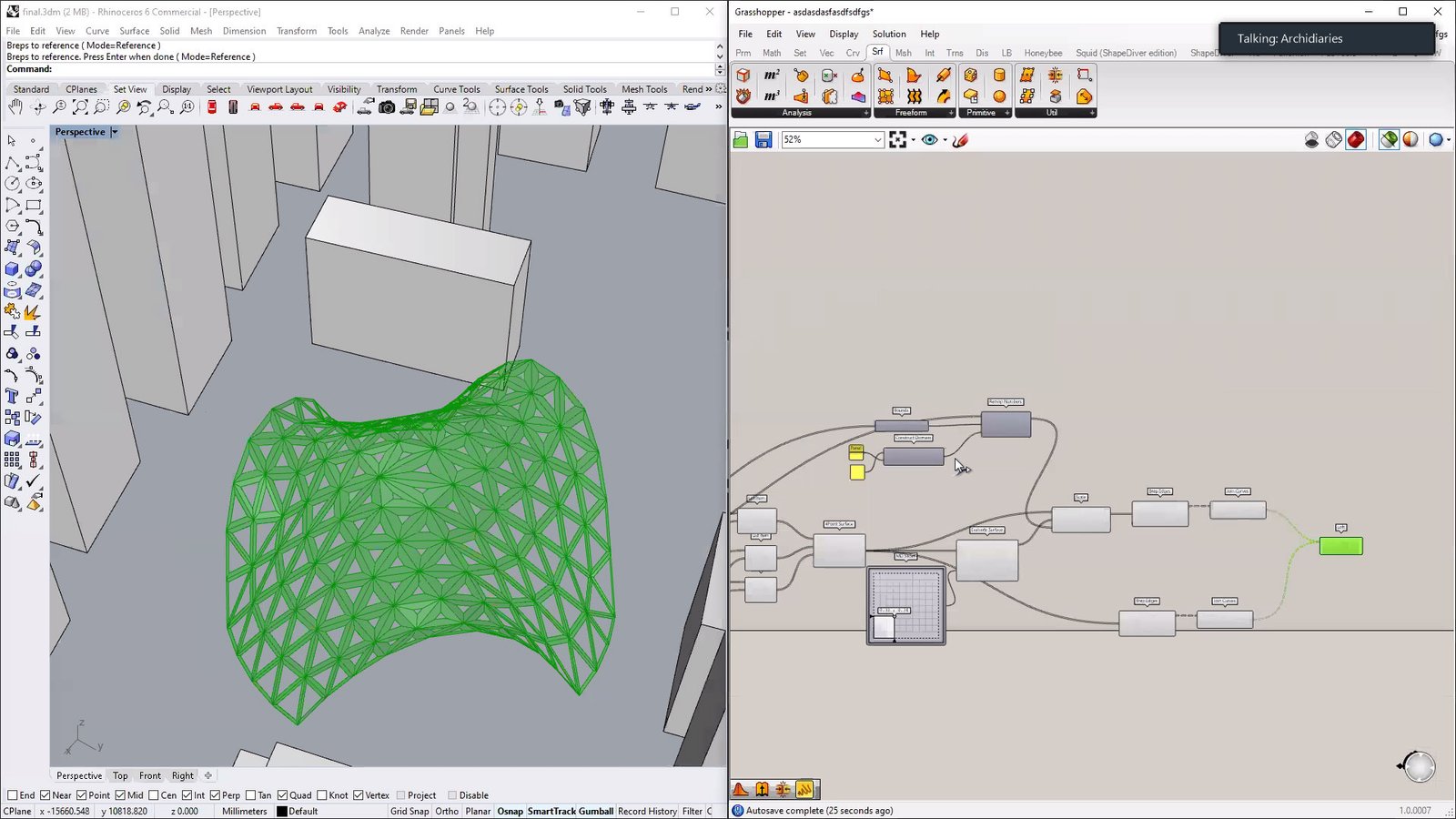Expand the Analysis panel in Srf tab
1456x819 pixels.
tap(865, 113)
